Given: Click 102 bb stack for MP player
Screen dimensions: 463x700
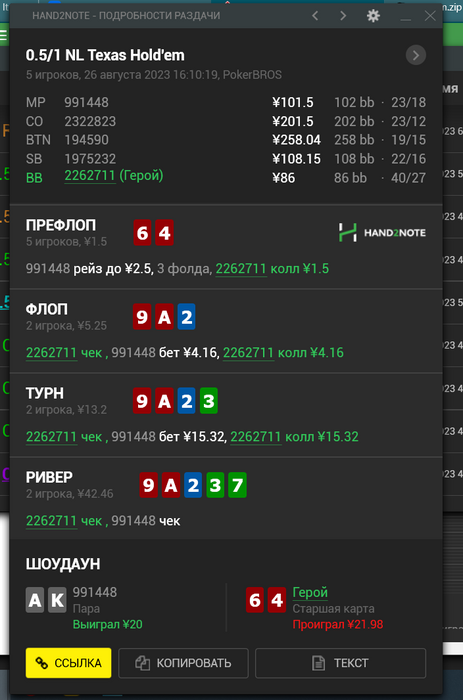Looking at the screenshot, I should 354,102.
